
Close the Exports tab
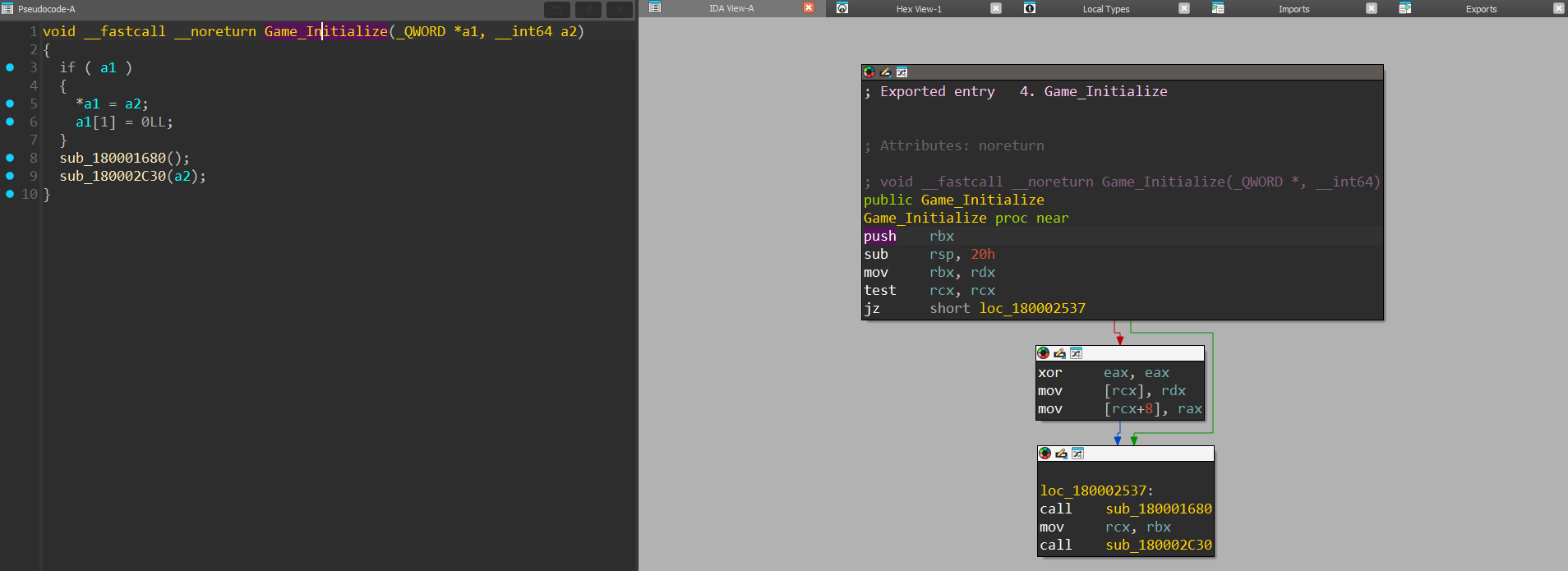pyautogui.click(x=1559, y=8)
